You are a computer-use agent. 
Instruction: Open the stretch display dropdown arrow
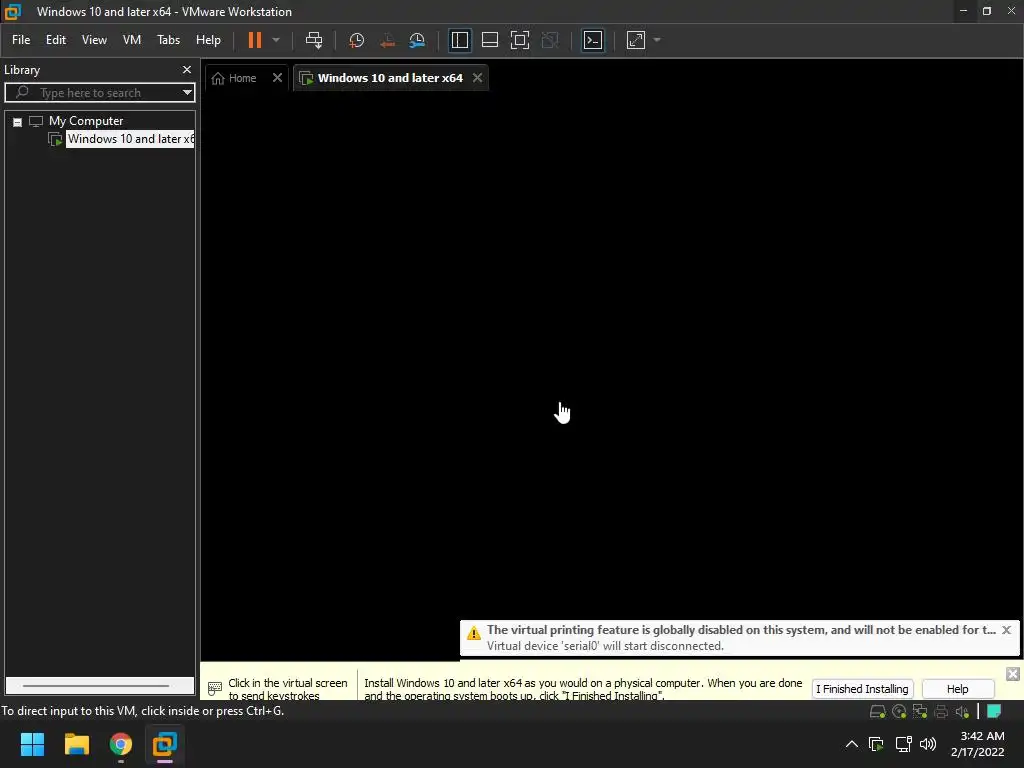coord(657,40)
